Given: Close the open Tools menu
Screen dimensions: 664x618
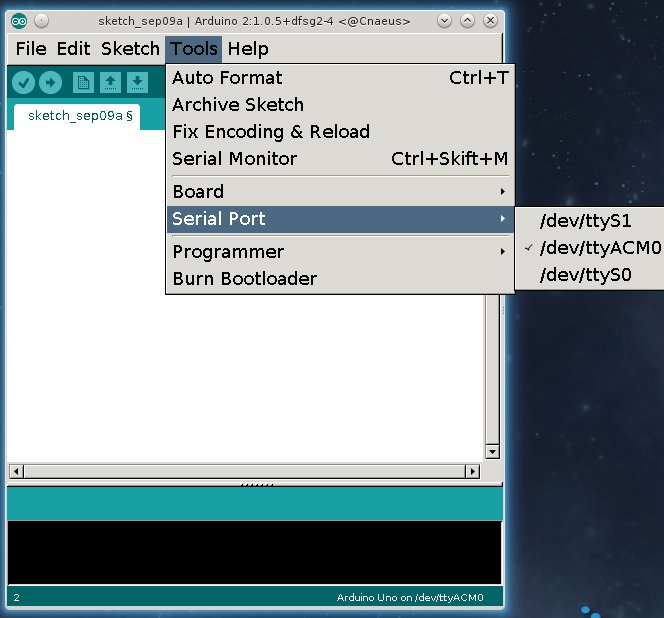Looking at the screenshot, I should coord(194,49).
